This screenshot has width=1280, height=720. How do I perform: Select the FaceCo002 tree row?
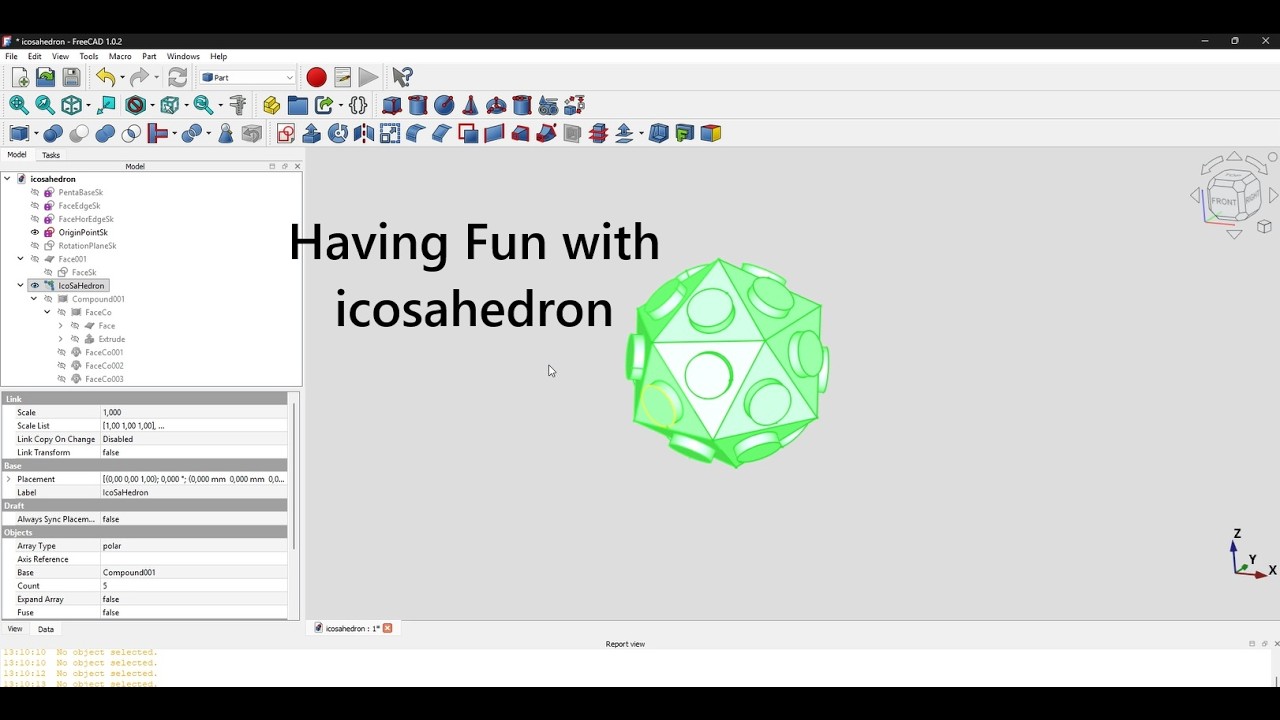tap(104, 366)
